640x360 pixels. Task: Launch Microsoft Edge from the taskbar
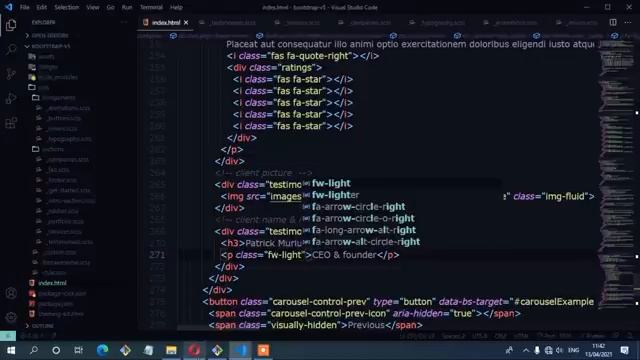[x=102, y=350]
